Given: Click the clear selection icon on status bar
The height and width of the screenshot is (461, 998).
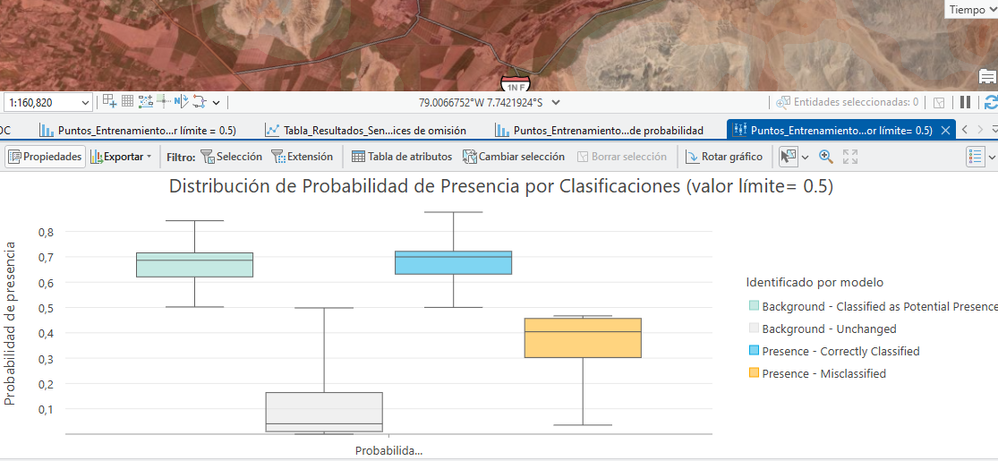Looking at the screenshot, I should point(939,102).
